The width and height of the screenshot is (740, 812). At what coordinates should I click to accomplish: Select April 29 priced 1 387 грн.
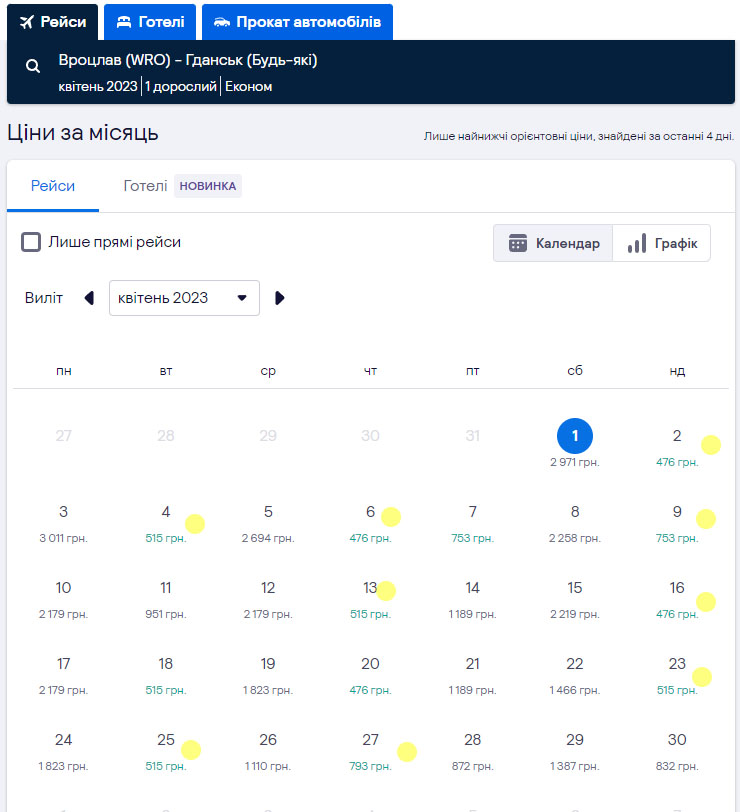tap(575, 751)
